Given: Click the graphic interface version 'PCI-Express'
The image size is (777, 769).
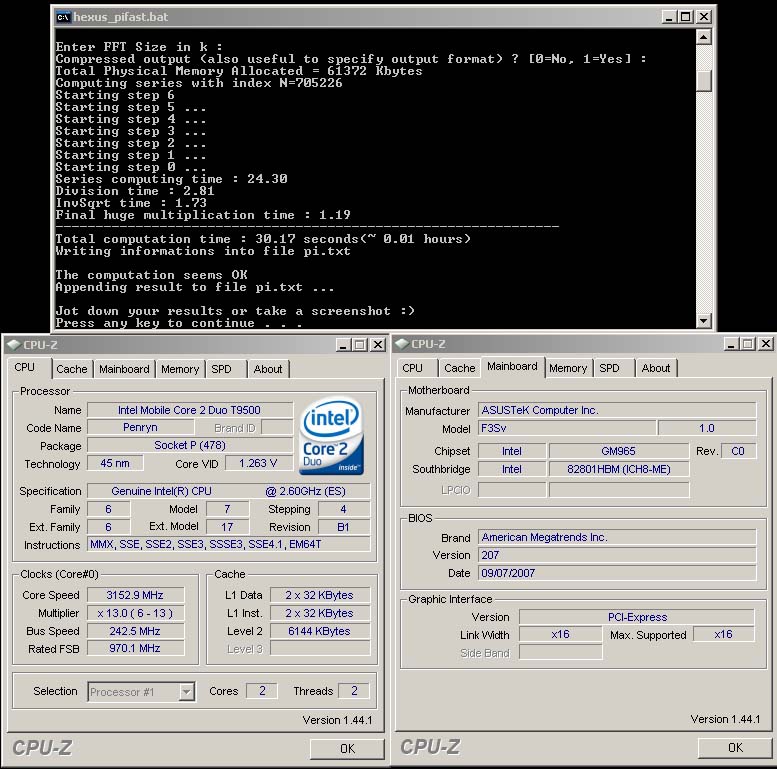Looking at the screenshot, I should click(637, 617).
